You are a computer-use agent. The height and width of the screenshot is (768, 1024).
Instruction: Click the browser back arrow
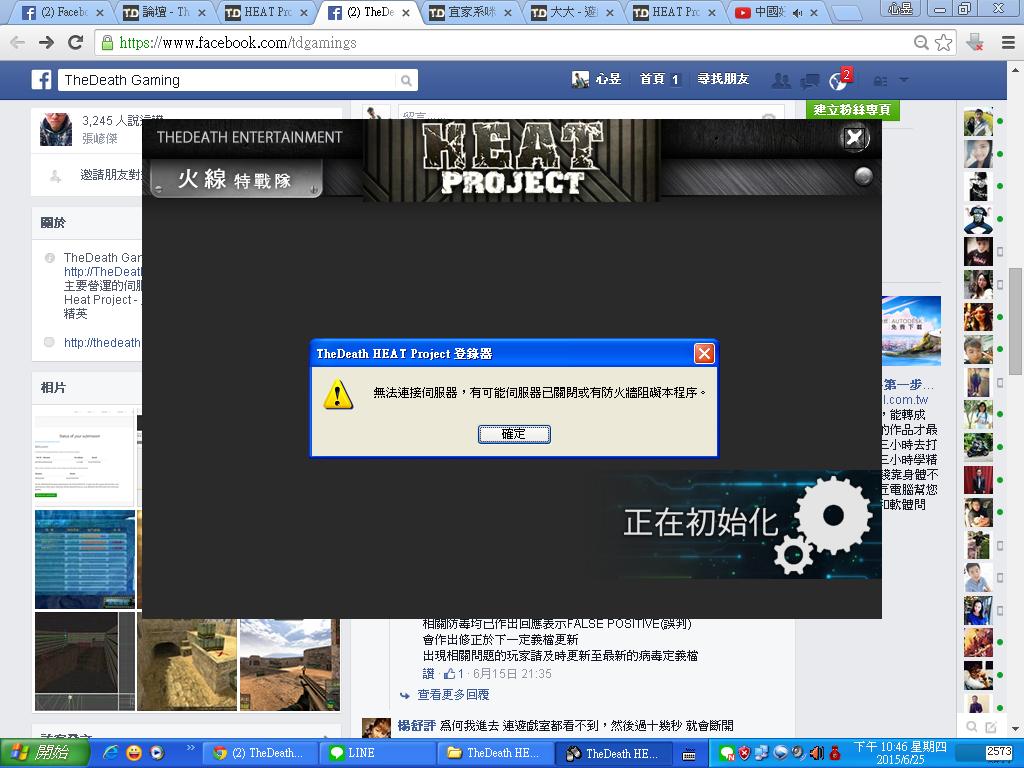[18, 43]
